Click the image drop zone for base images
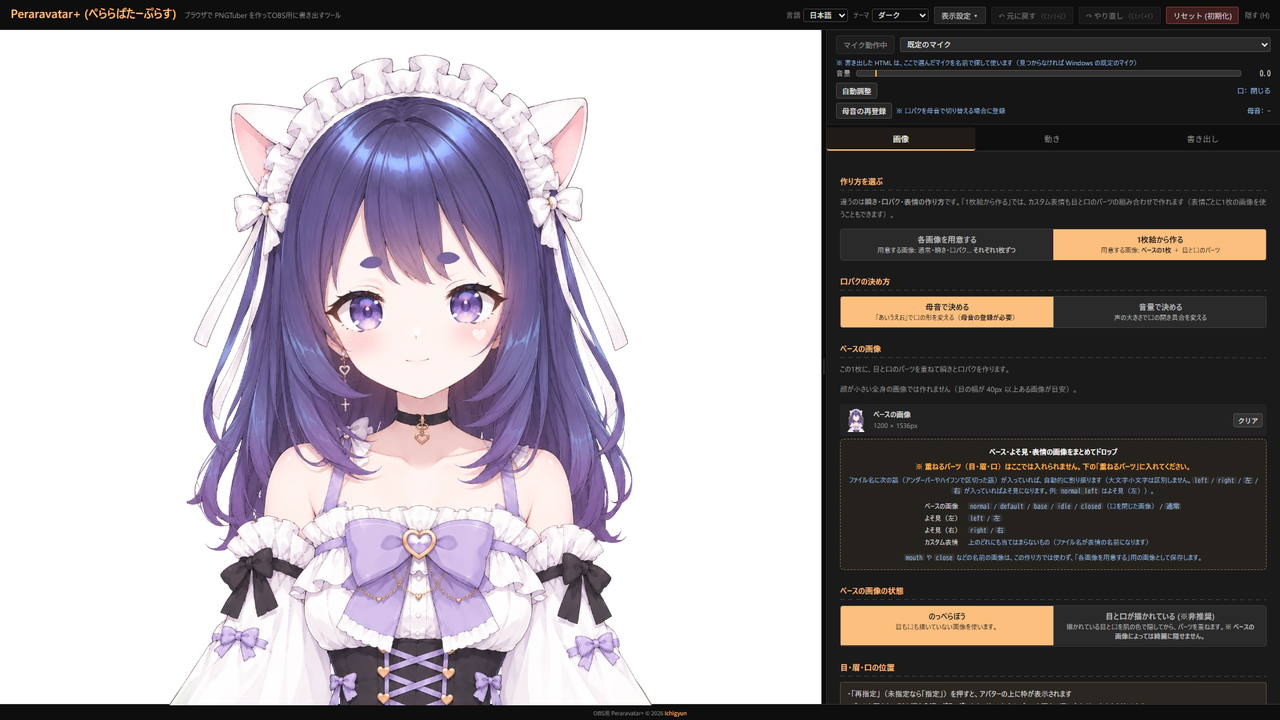The width and height of the screenshot is (1280, 720). pyautogui.click(x=1053, y=504)
